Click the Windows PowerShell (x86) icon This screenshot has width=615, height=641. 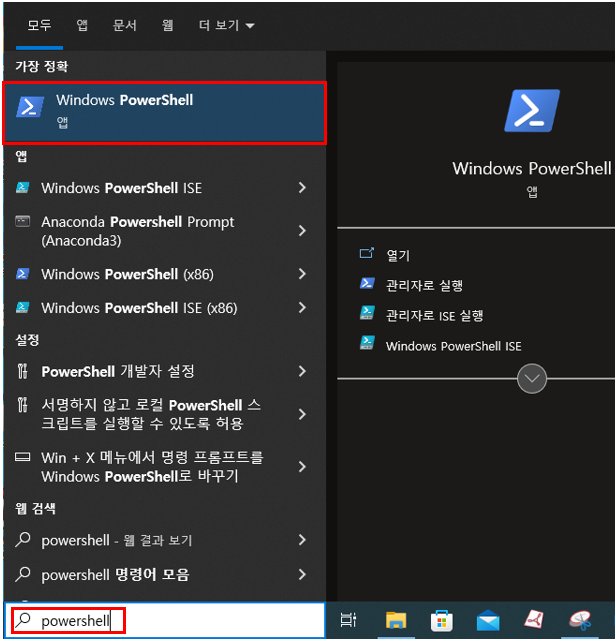coord(22,273)
